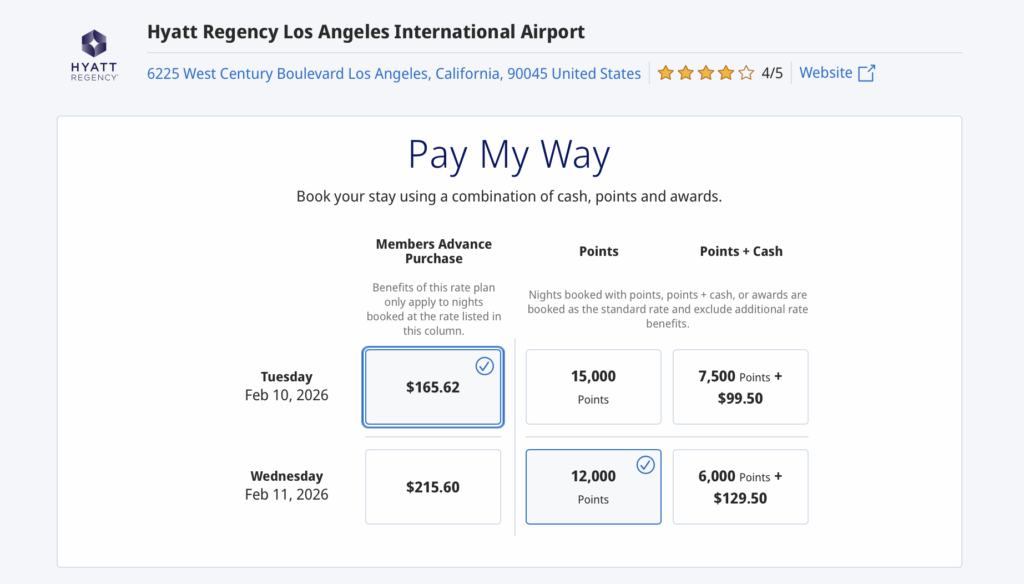Uncheck the checkmark on Wednesday's 12,000 Points
Viewport: 1024px width, 584px height.
click(646, 465)
